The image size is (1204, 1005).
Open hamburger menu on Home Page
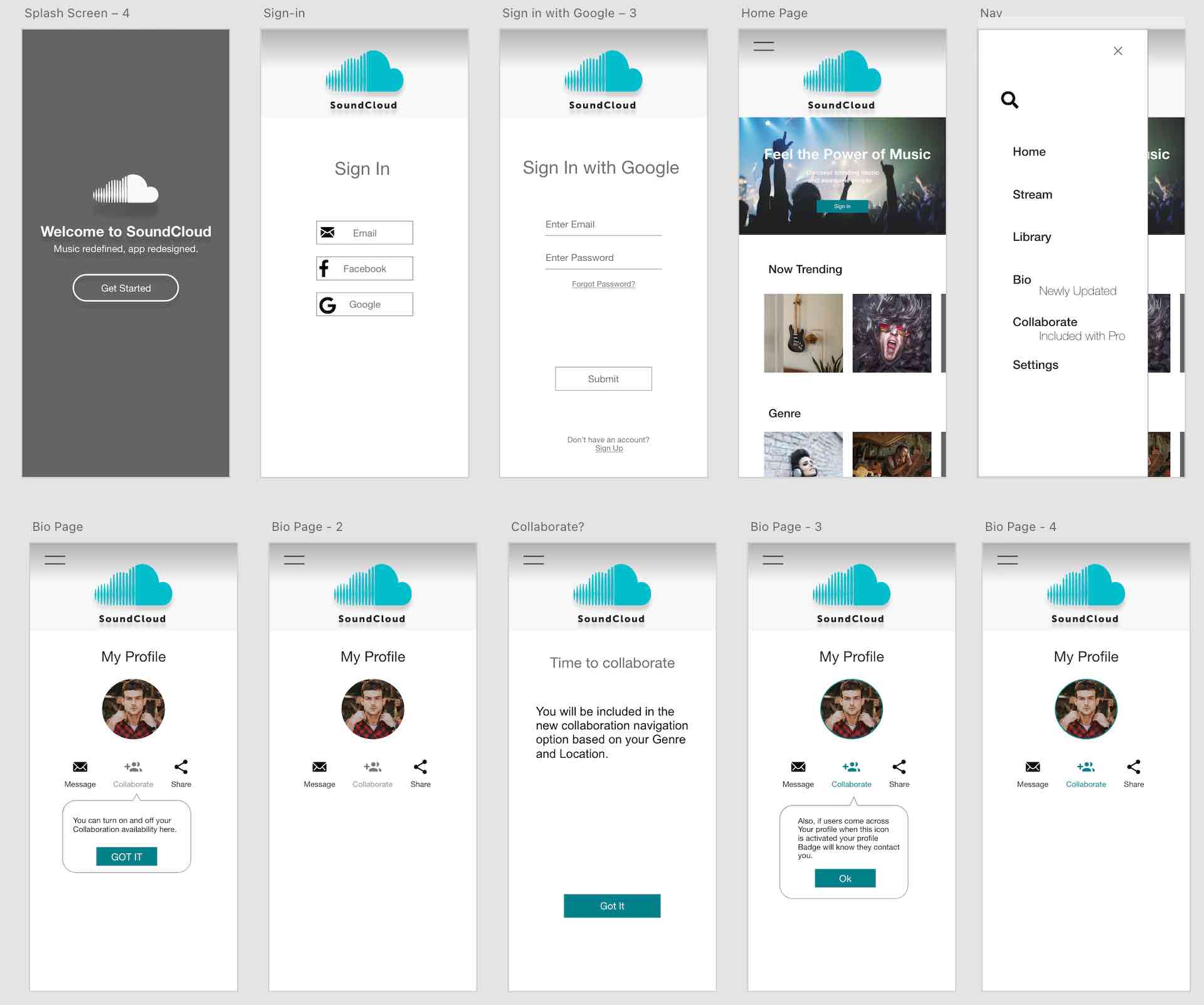point(764,46)
